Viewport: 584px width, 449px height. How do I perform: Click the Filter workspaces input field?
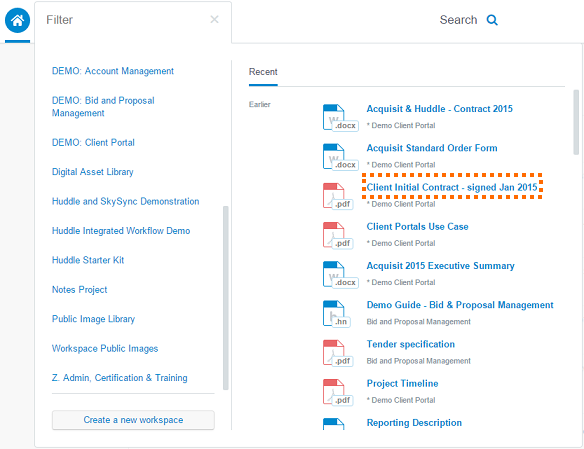[x=127, y=20]
